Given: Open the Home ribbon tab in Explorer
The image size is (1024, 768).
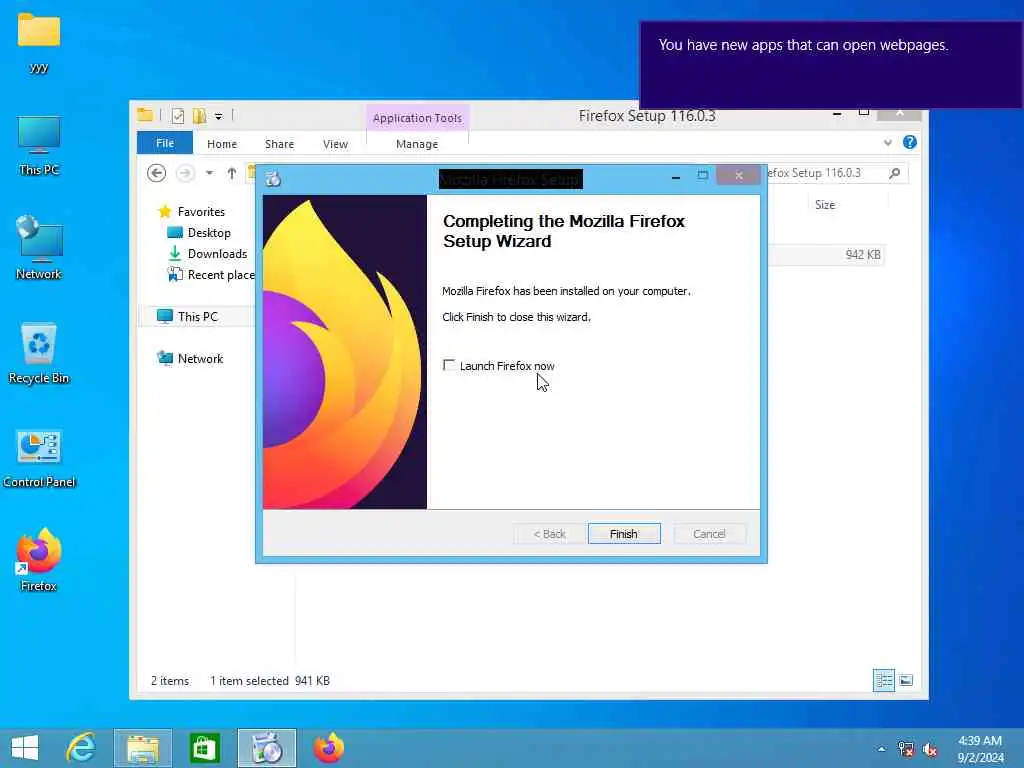Looking at the screenshot, I should coord(222,144).
